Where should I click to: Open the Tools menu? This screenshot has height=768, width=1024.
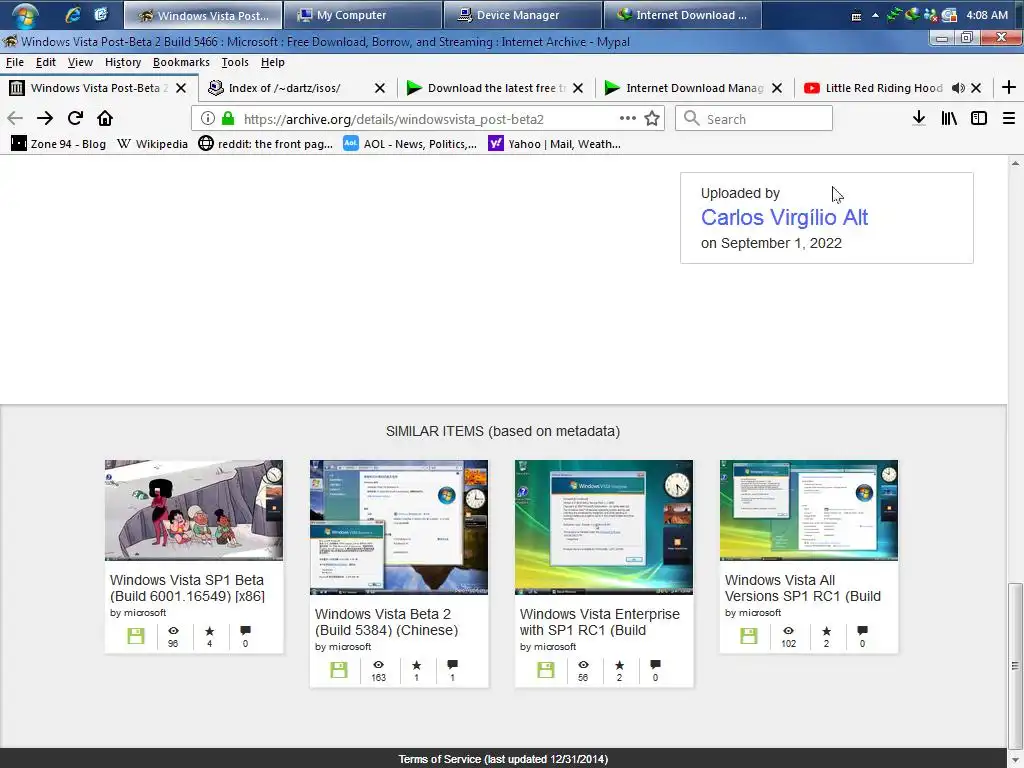(235, 62)
